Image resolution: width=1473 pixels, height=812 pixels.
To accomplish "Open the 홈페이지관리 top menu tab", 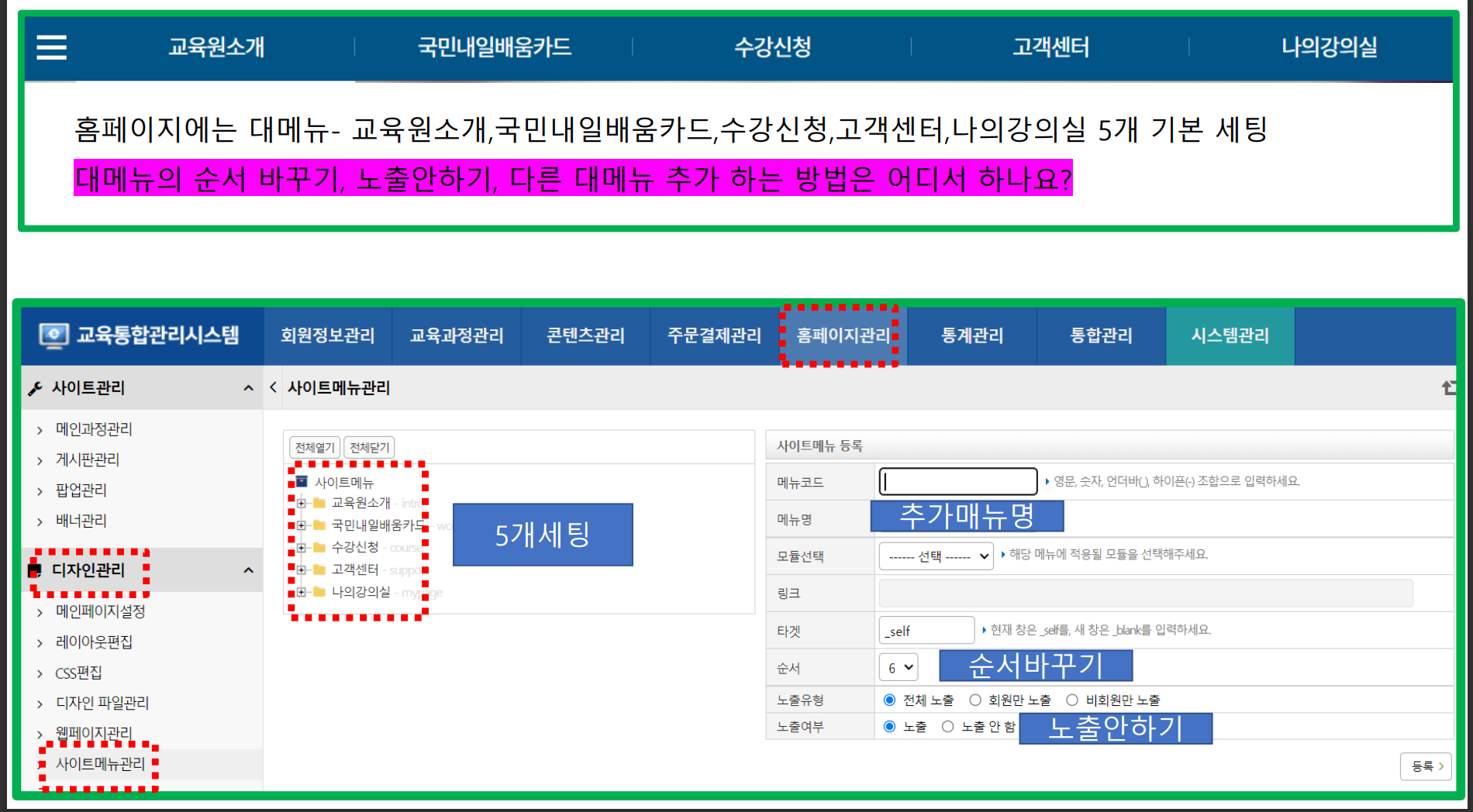I will click(843, 335).
